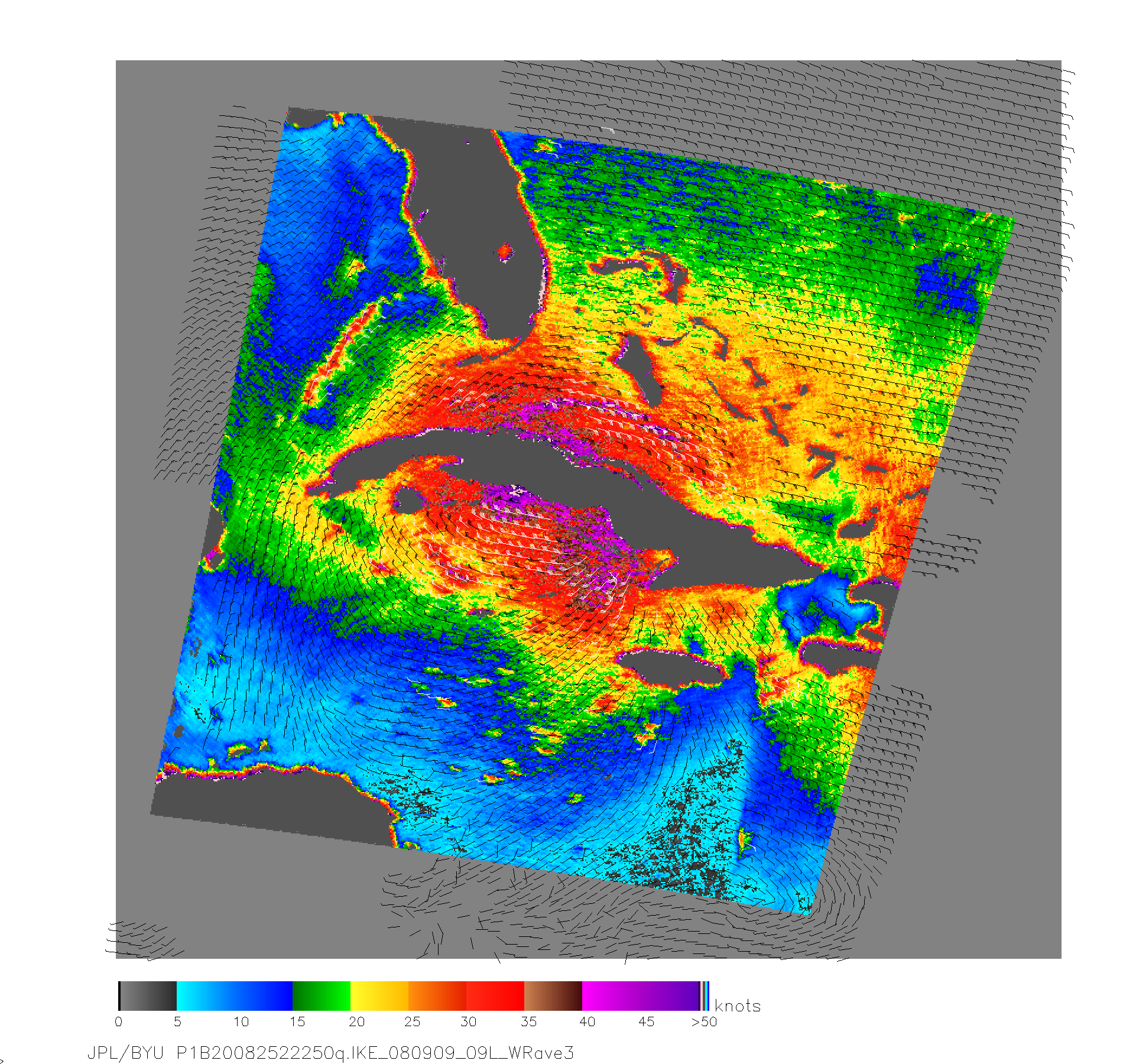
Task: Click the green 15–20 knots color band
Action: point(322,996)
